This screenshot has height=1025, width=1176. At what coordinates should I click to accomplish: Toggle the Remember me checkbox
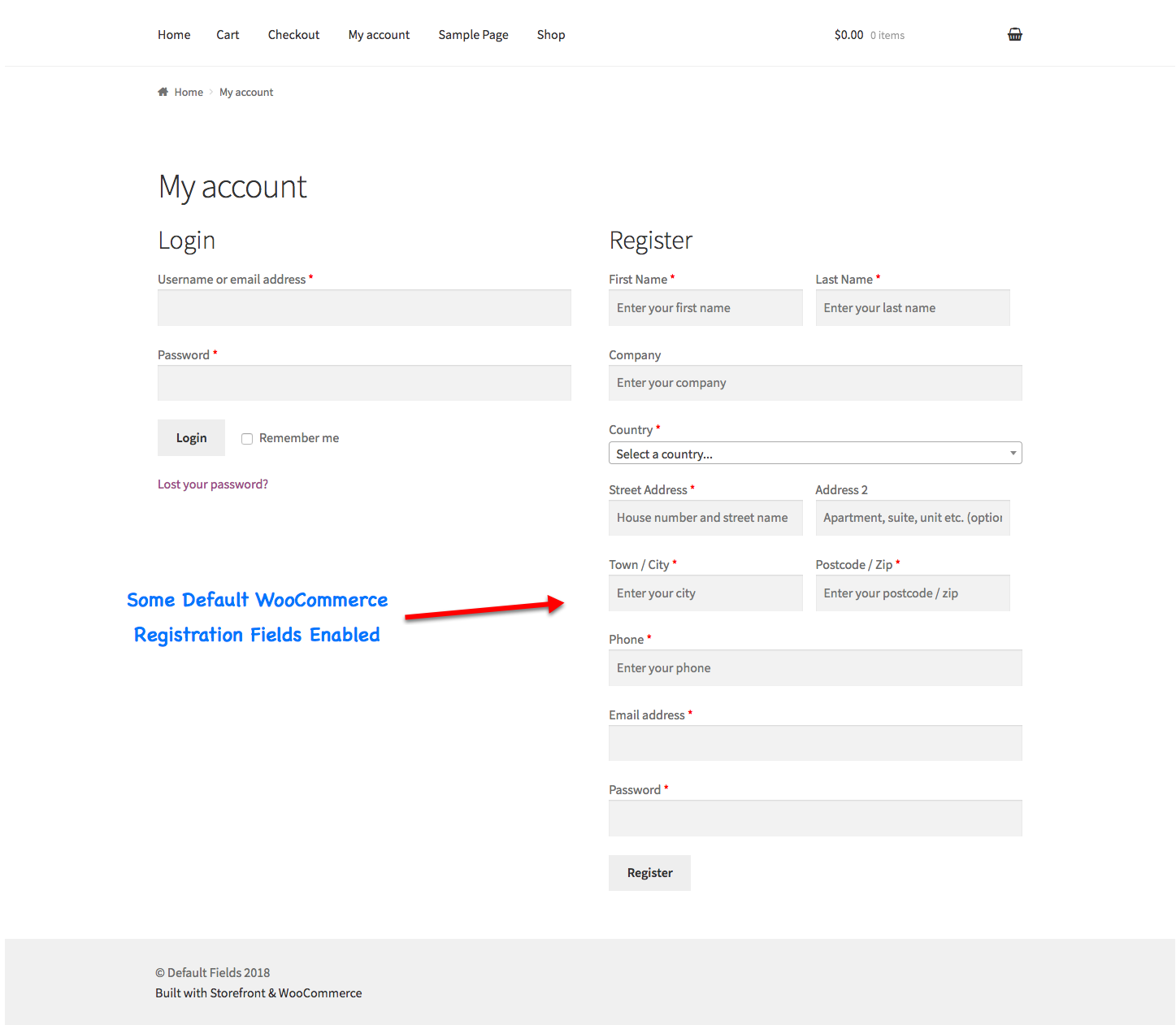click(x=247, y=439)
